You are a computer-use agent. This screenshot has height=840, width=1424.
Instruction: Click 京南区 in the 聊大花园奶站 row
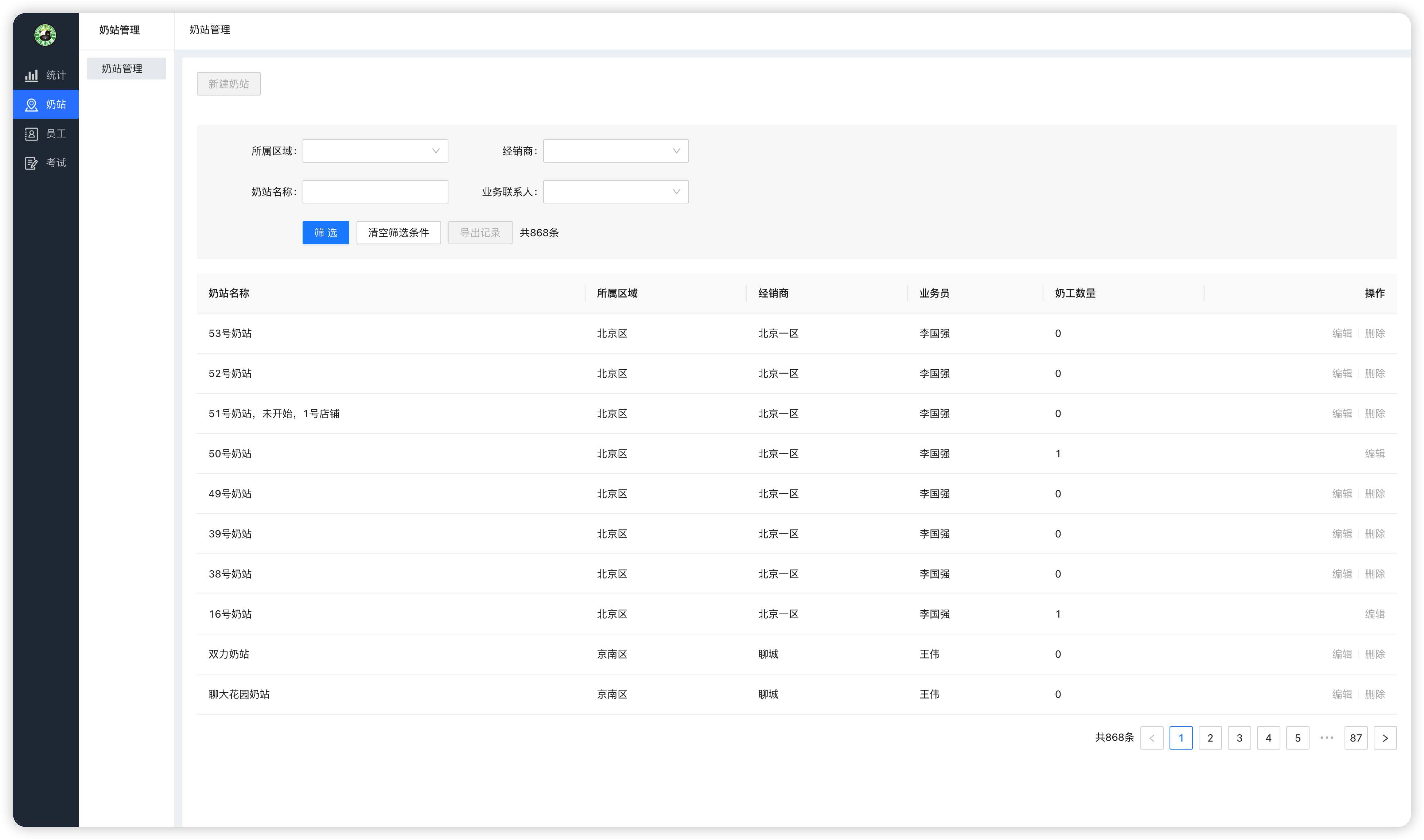tap(612, 695)
